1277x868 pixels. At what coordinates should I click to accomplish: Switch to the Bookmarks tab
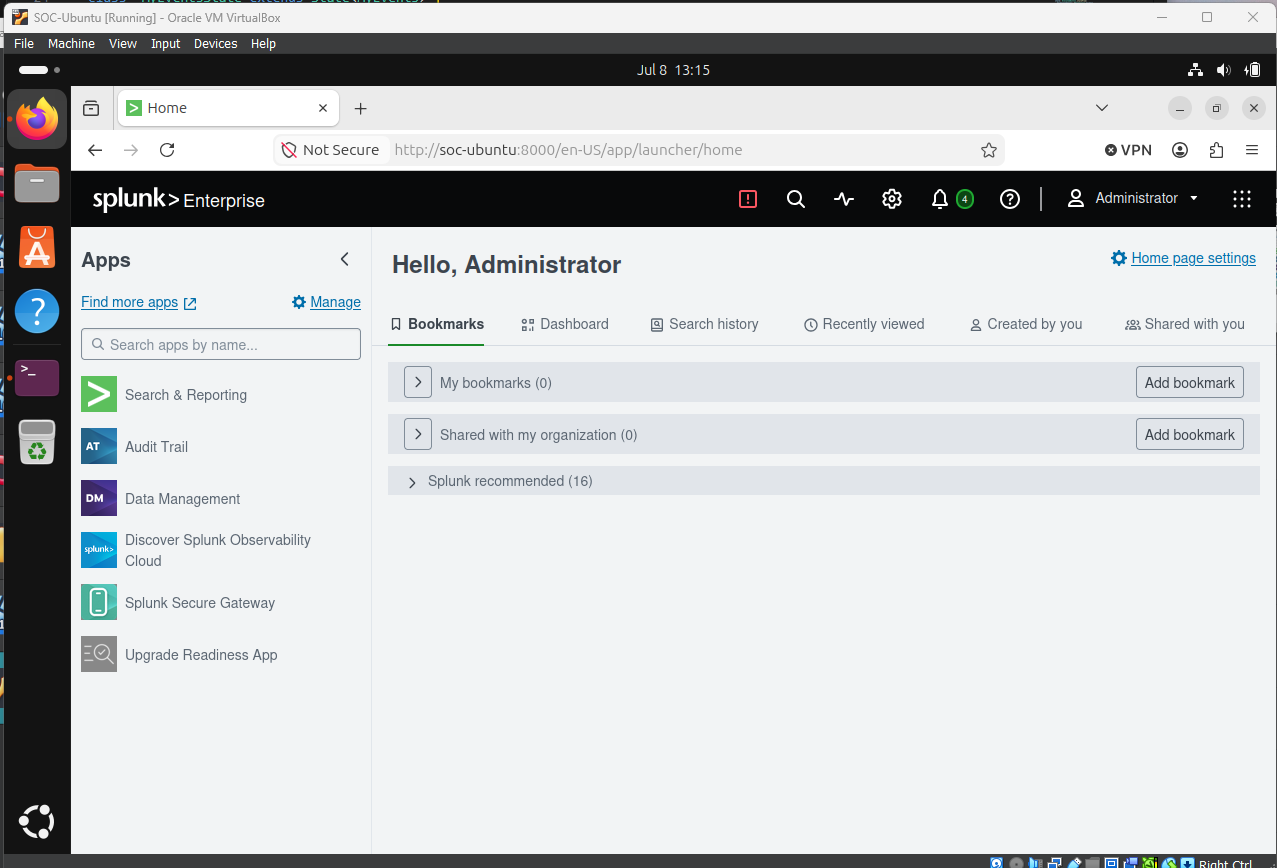pyautogui.click(x=436, y=324)
